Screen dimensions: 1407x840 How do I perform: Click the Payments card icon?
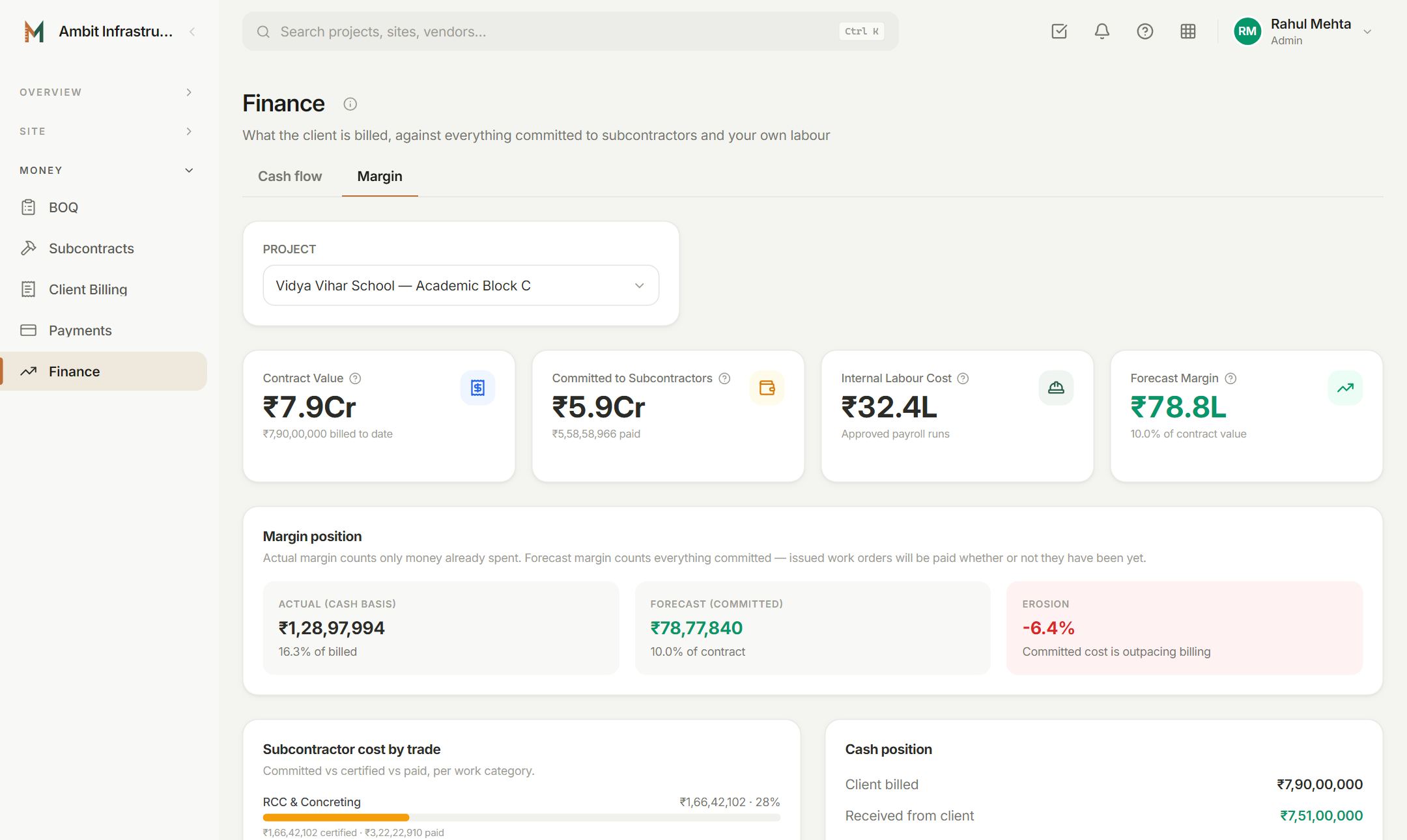(28, 330)
